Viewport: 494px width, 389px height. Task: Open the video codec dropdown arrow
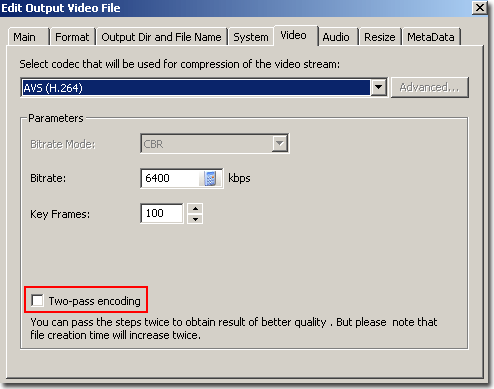coord(378,87)
